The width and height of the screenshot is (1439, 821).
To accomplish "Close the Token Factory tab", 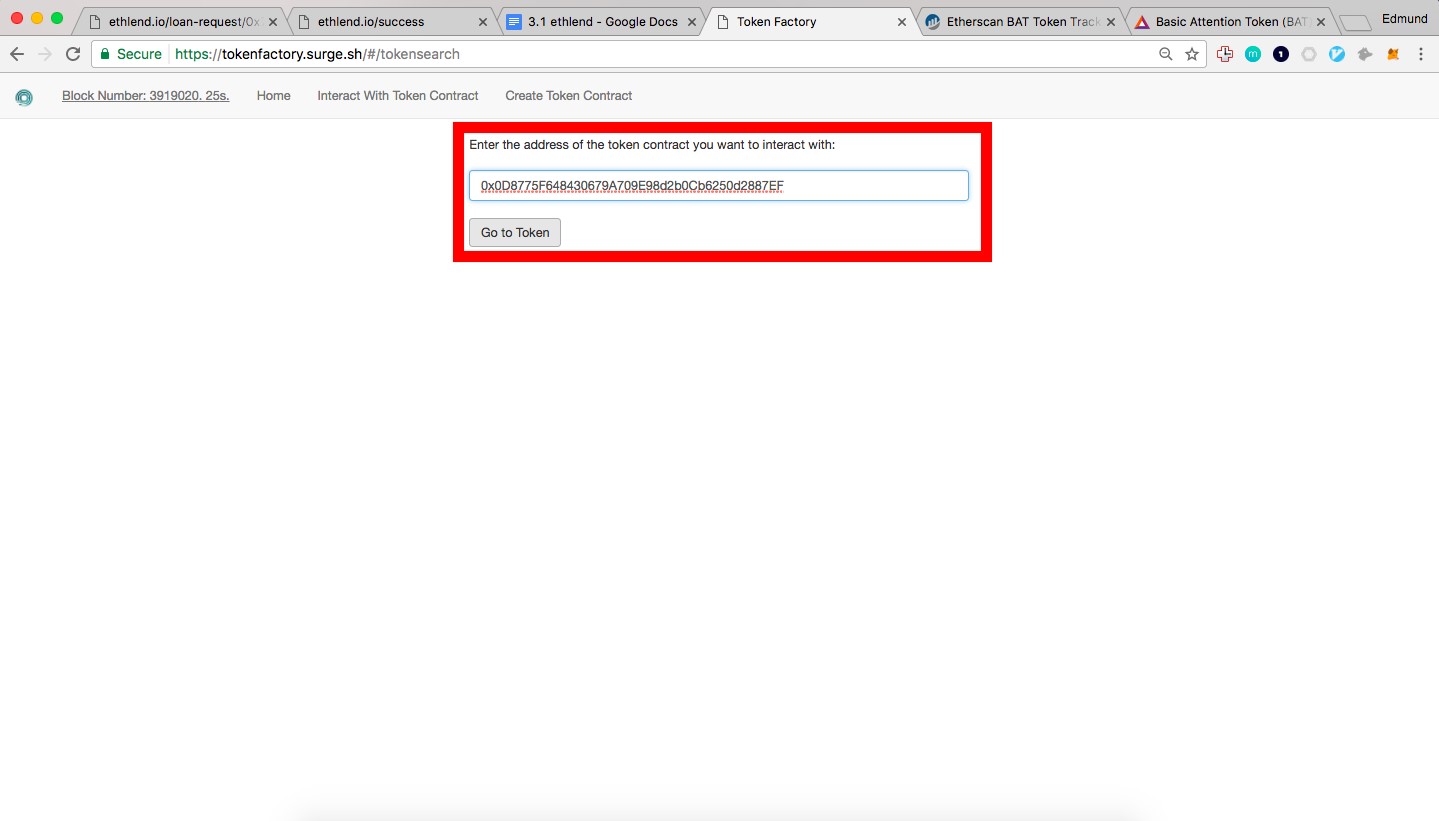I will (x=901, y=21).
